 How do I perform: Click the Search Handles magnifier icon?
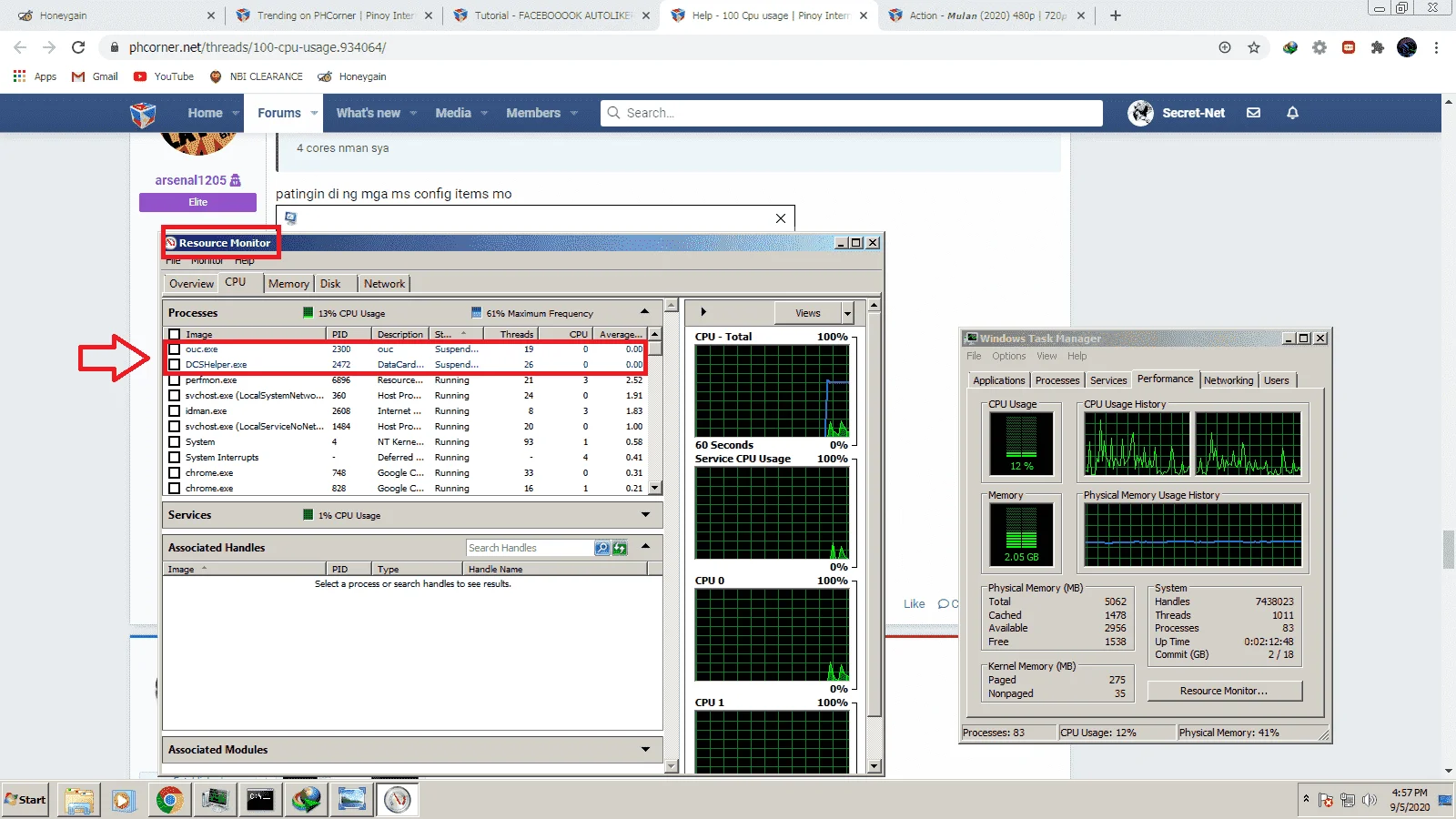[602, 548]
